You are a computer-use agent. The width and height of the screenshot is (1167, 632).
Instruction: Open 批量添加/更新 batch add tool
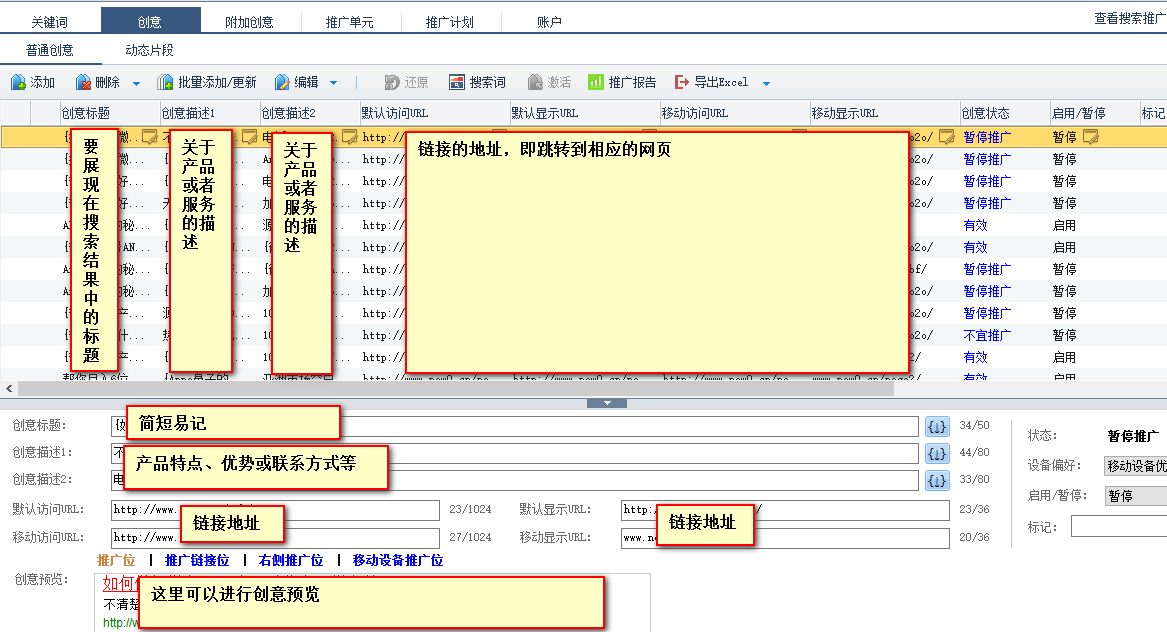207,82
